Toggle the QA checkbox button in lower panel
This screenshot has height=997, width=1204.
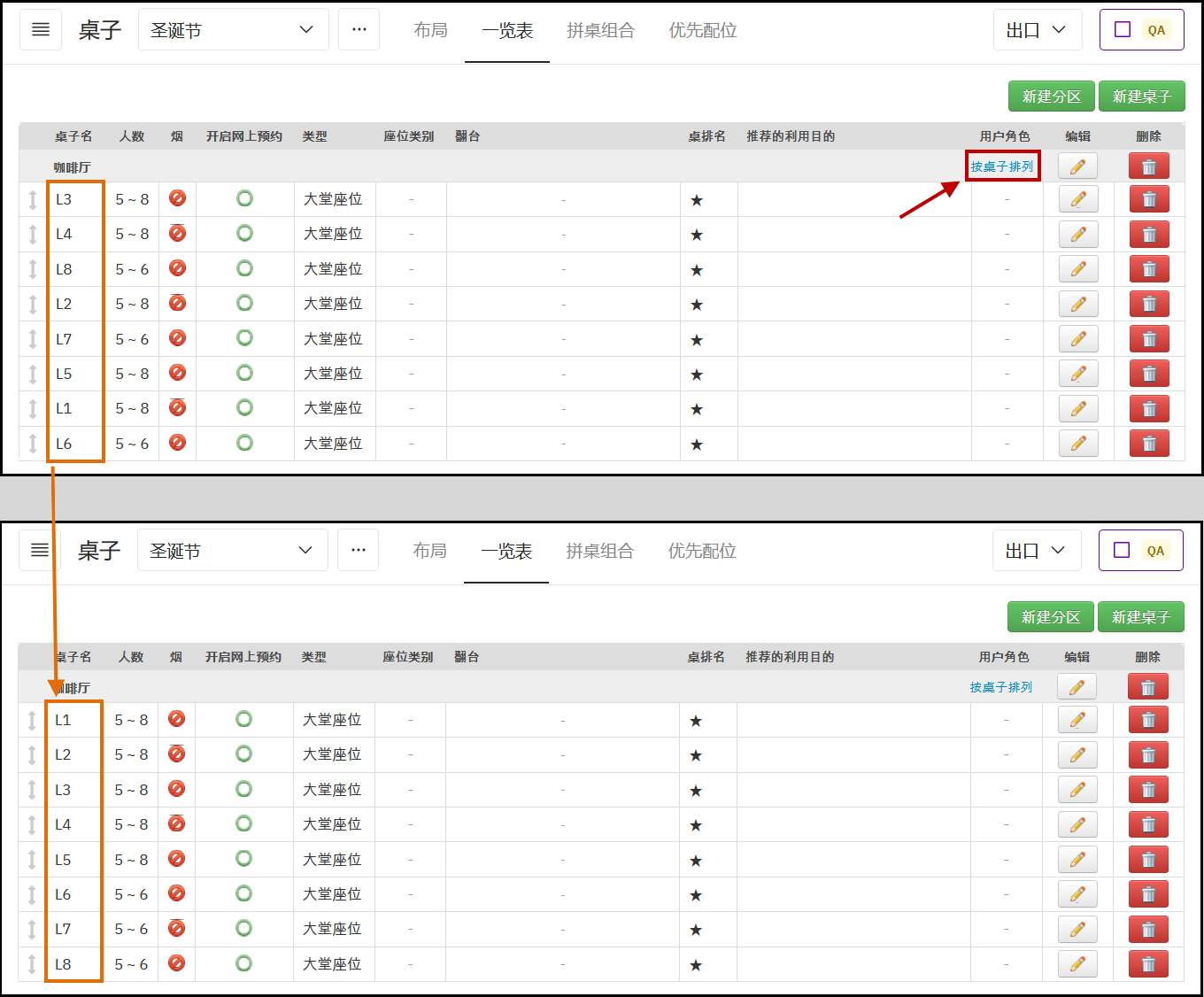(x=1141, y=551)
